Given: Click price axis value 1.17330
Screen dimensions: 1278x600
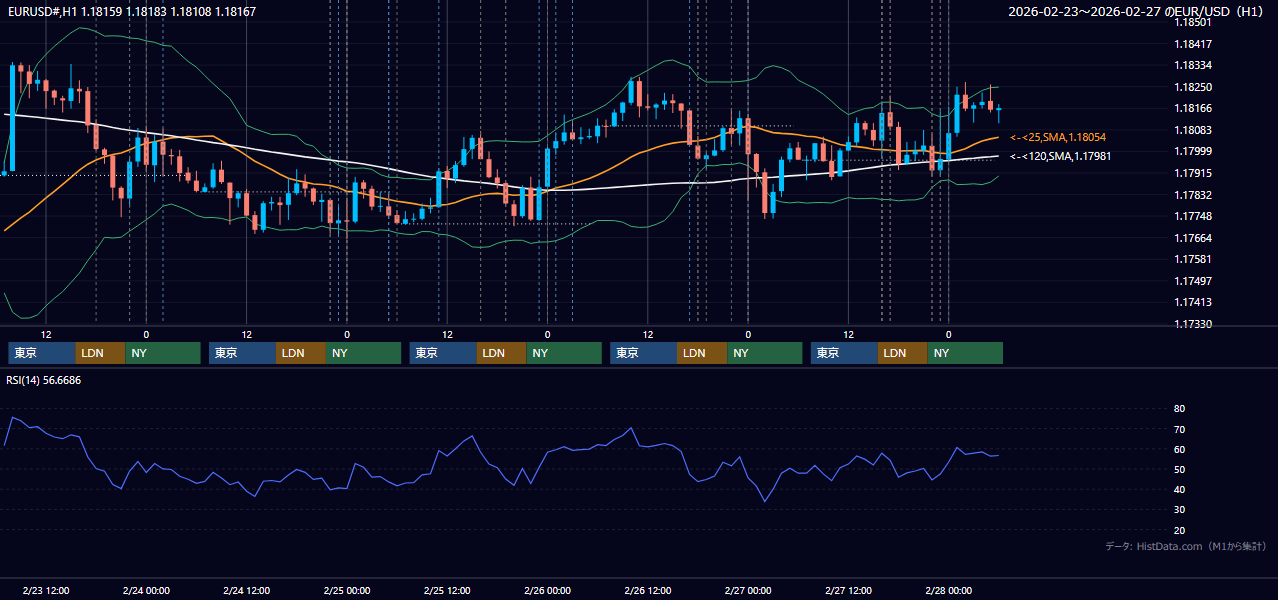Looking at the screenshot, I should point(1192,324).
